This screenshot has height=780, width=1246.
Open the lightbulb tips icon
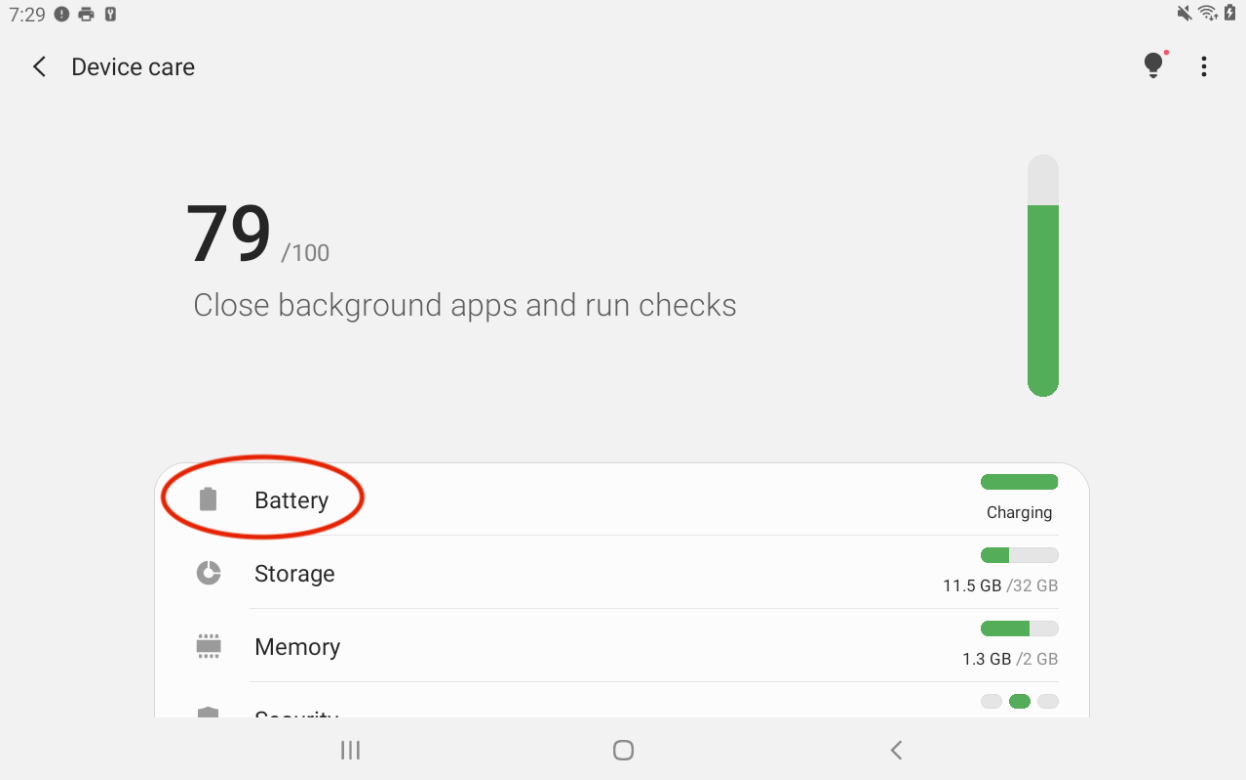click(1154, 66)
